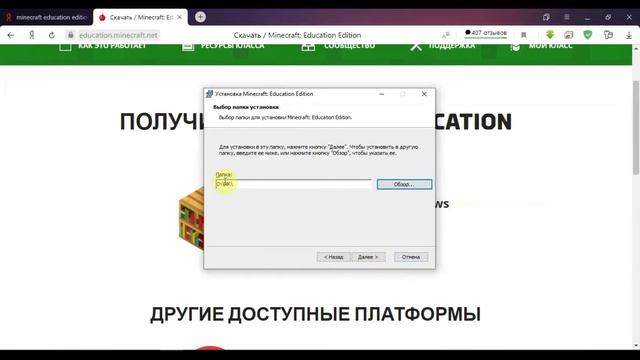Click the green download arrow extension icon
Image resolution: width=640 pixels, height=360 pixels.
(550, 35)
